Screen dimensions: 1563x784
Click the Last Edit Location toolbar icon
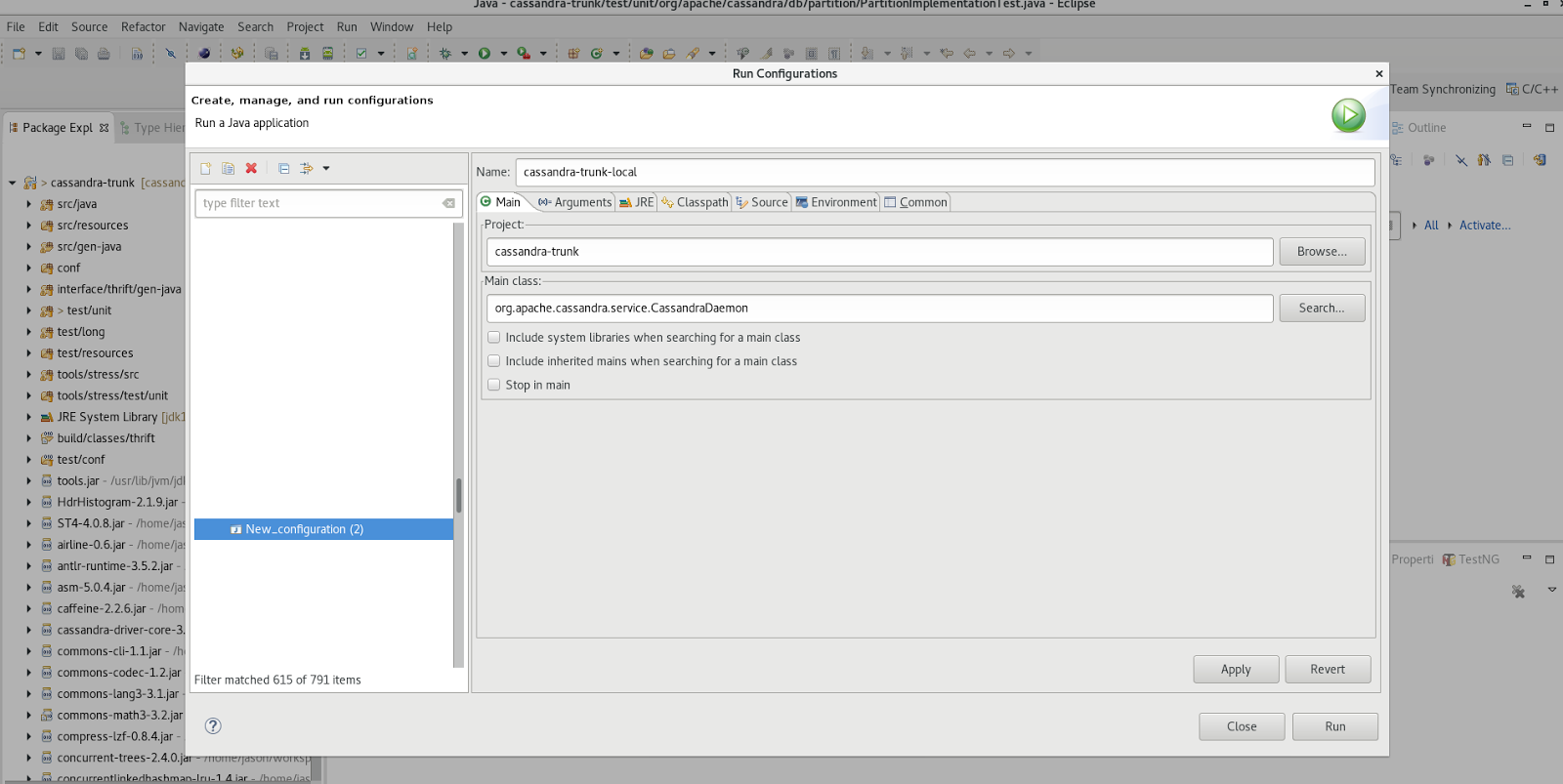click(x=947, y=54)
